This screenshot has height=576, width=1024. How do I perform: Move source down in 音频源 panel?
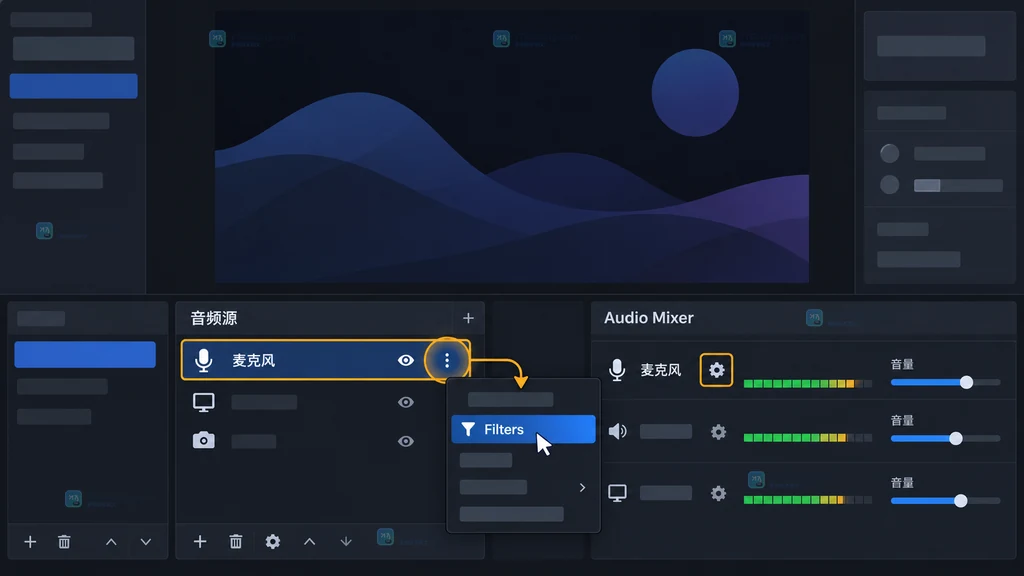click(346, 541)
